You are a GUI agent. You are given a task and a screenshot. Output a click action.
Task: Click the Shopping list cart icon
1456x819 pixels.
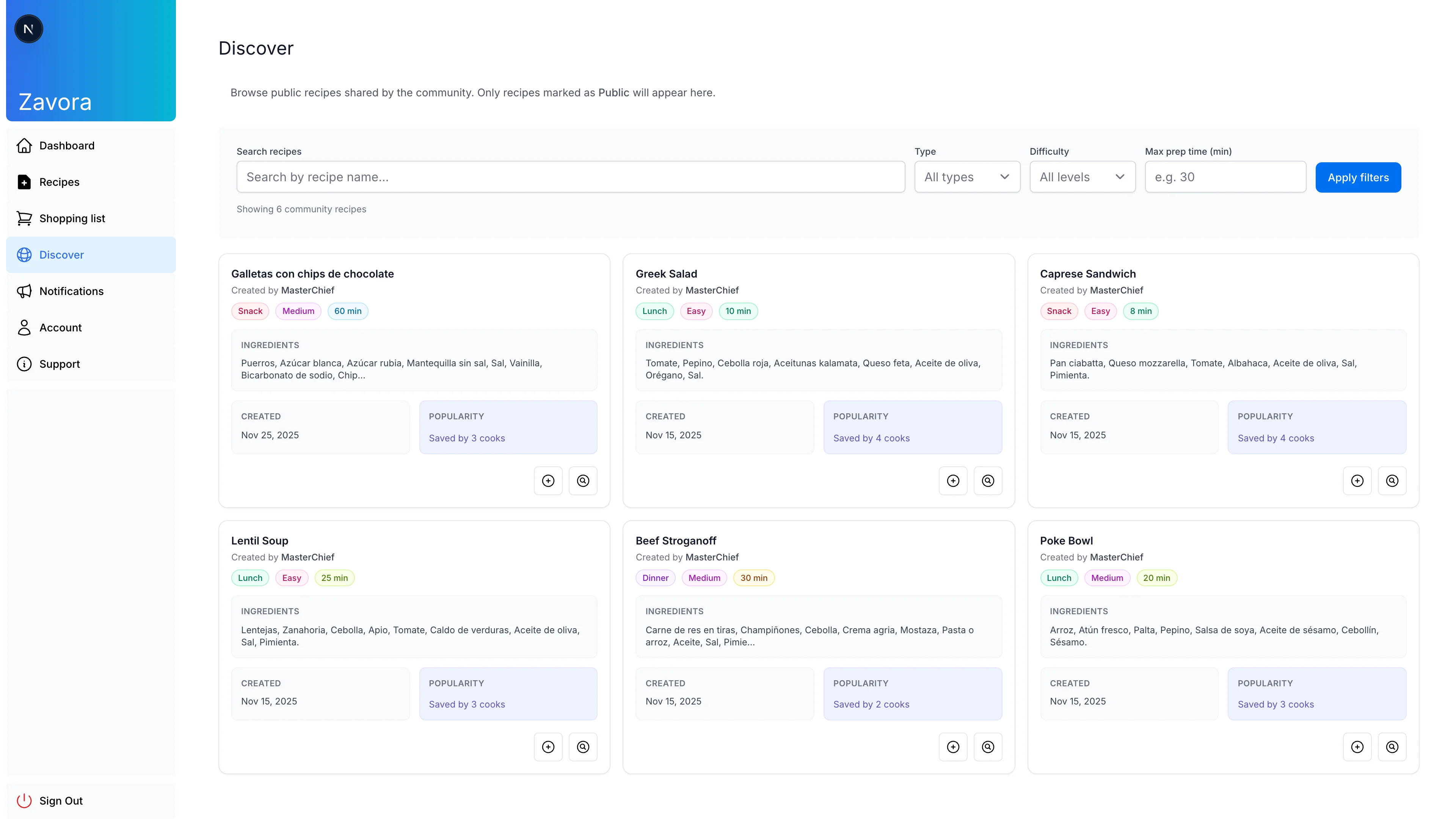(x=24, y=218)
